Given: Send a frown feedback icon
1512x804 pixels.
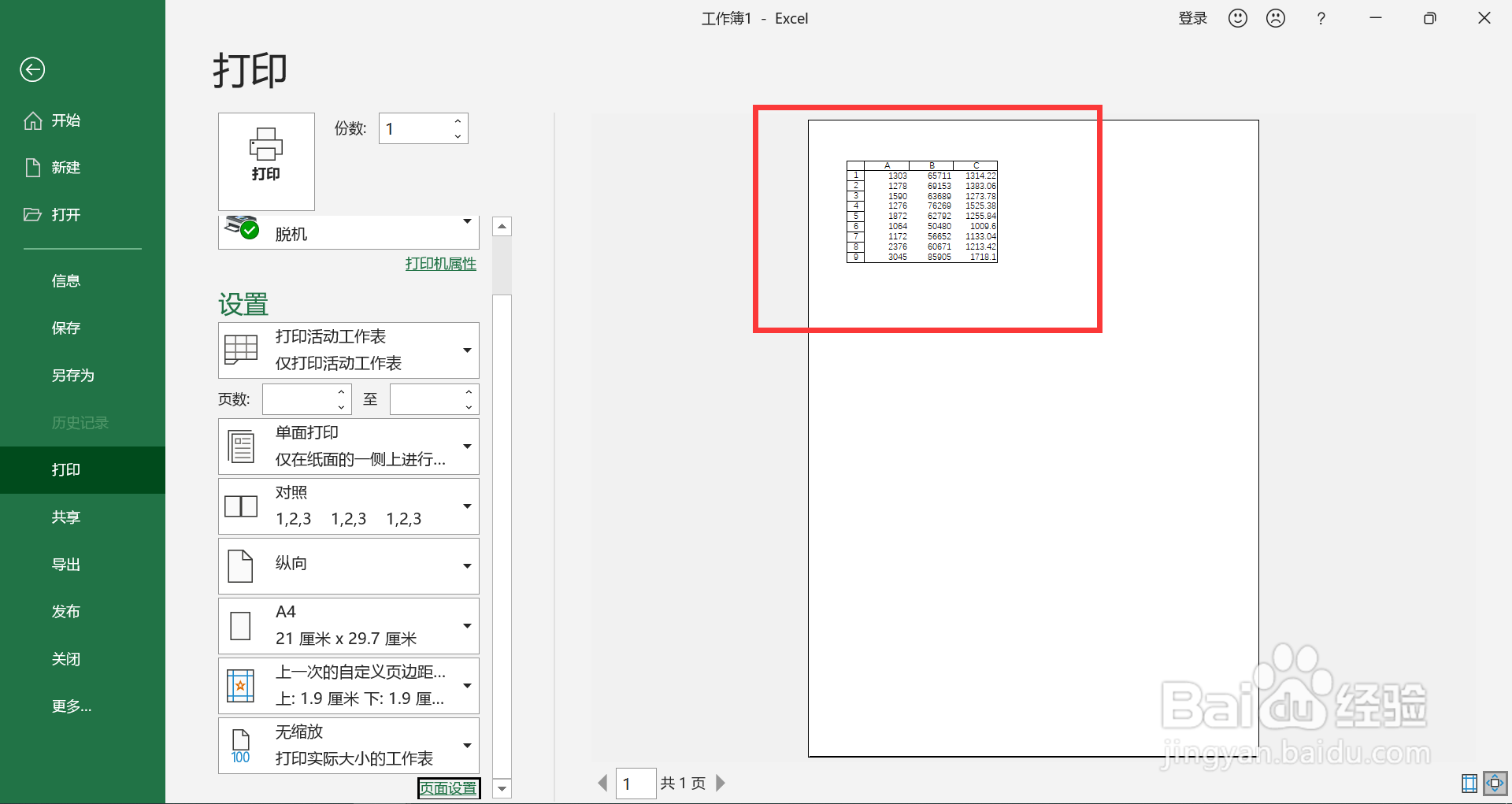Looking at the screenshot, I should 1276,18.
